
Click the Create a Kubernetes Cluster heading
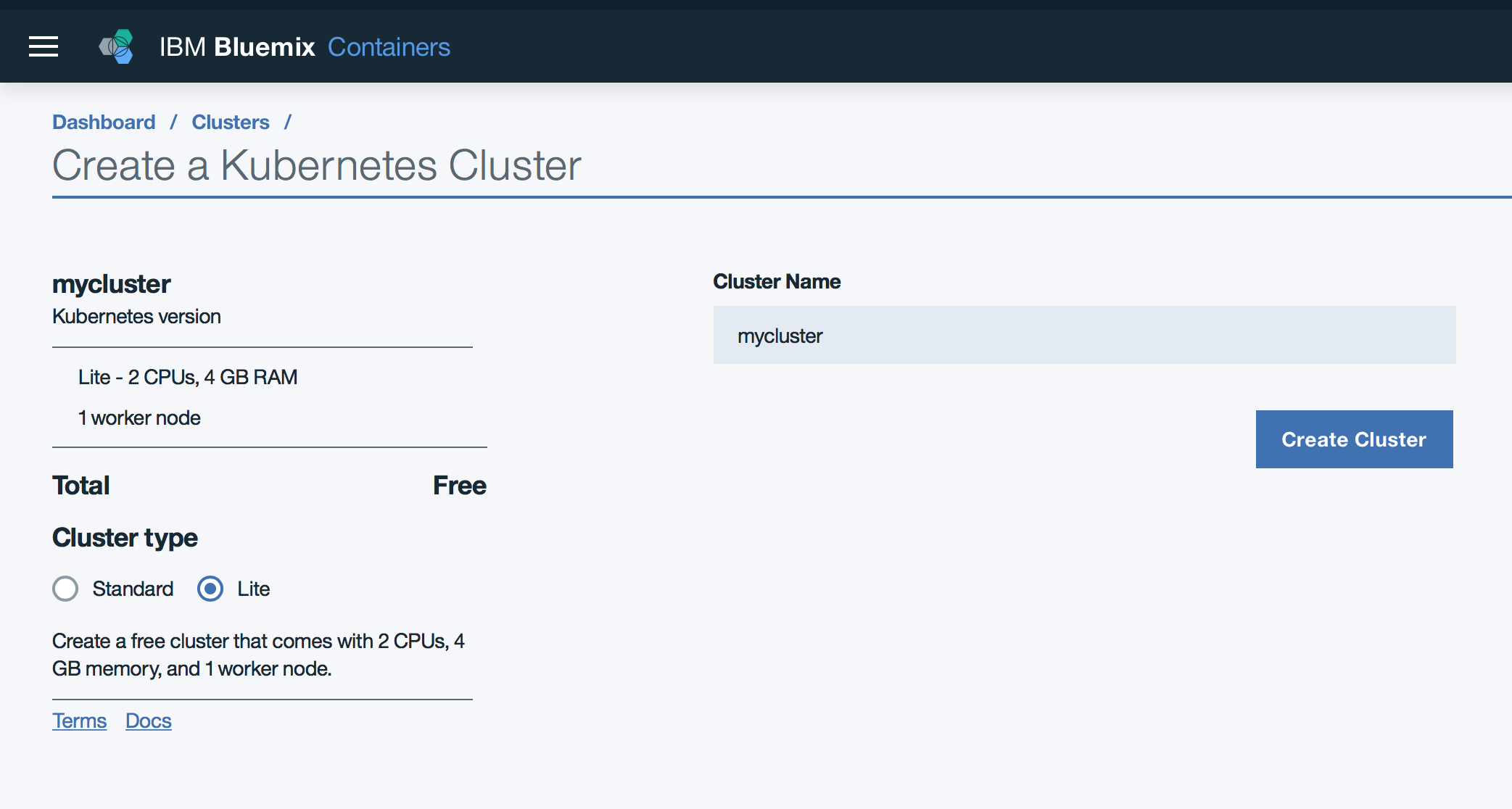[x=316, y=165]
